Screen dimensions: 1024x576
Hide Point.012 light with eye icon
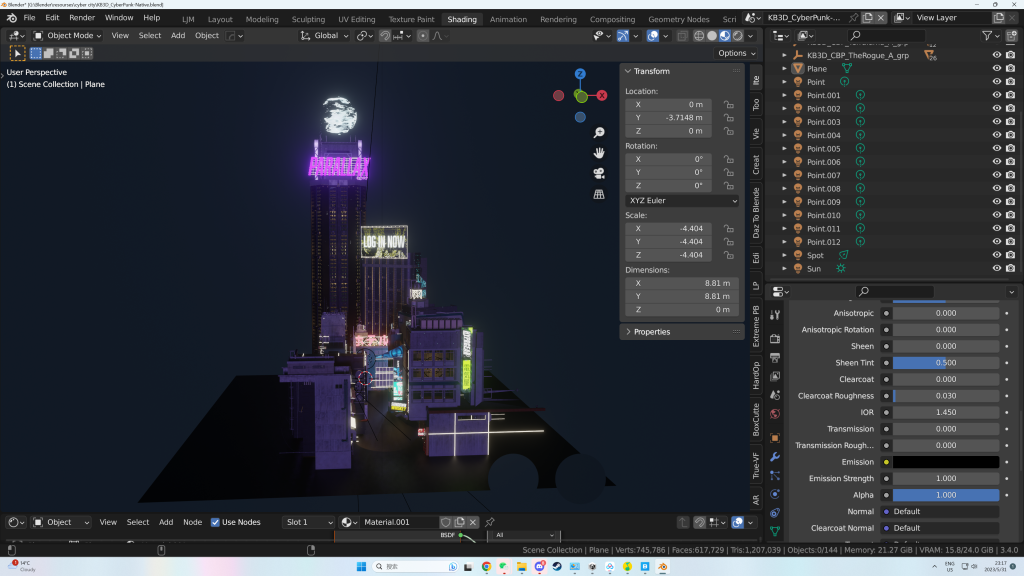(x=997, y=242)
